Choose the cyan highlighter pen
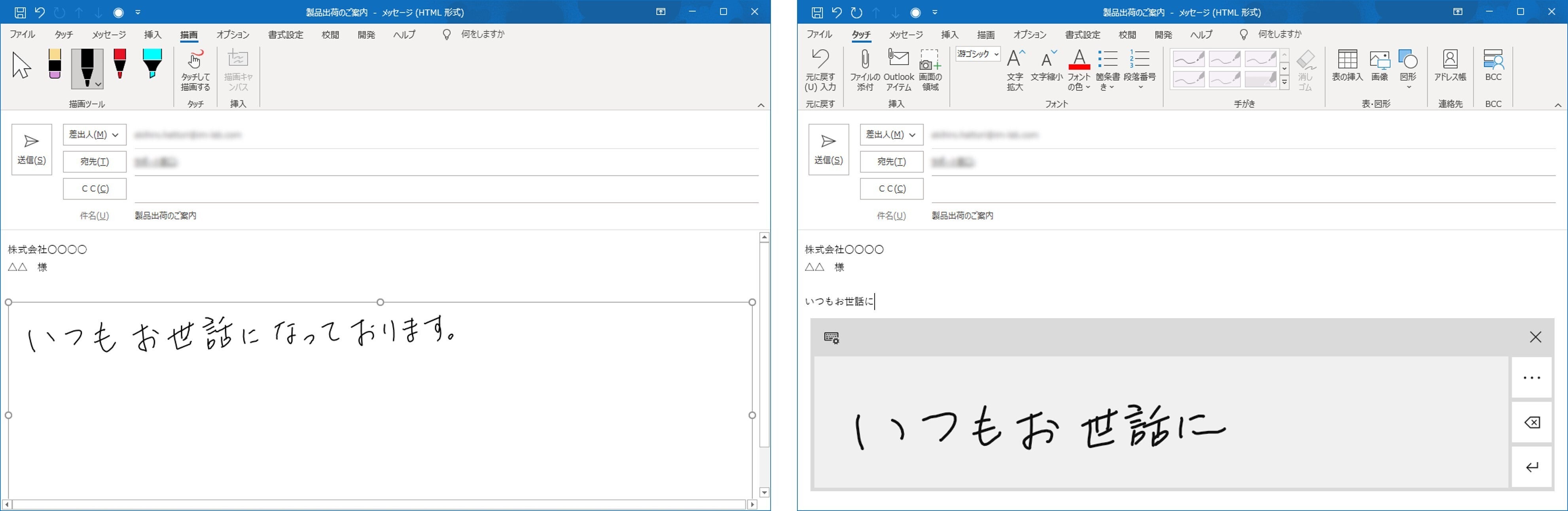 pyautogui.click(x=152, y=64)
